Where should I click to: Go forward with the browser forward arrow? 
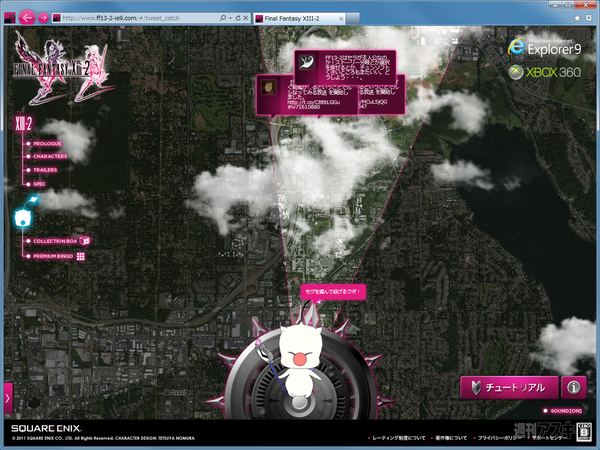[x=43, y=18]
